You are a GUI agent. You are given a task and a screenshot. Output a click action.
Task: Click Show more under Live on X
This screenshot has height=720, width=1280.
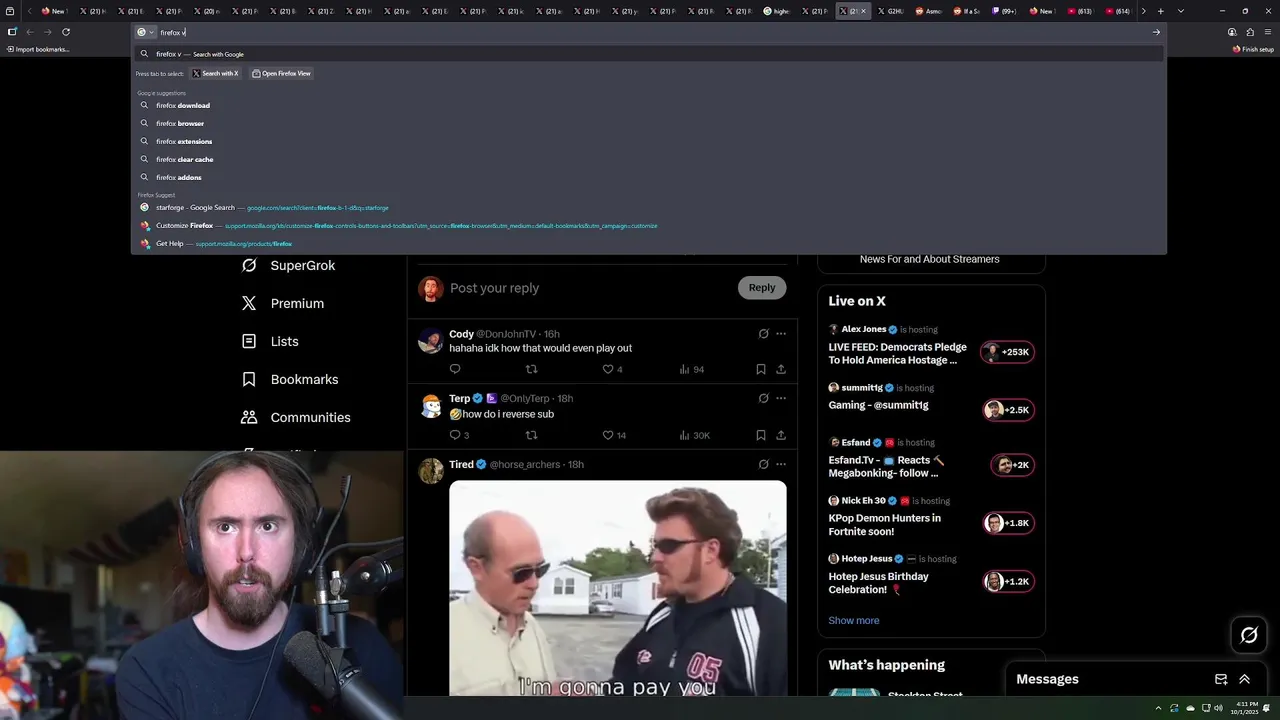pos(854,620)
